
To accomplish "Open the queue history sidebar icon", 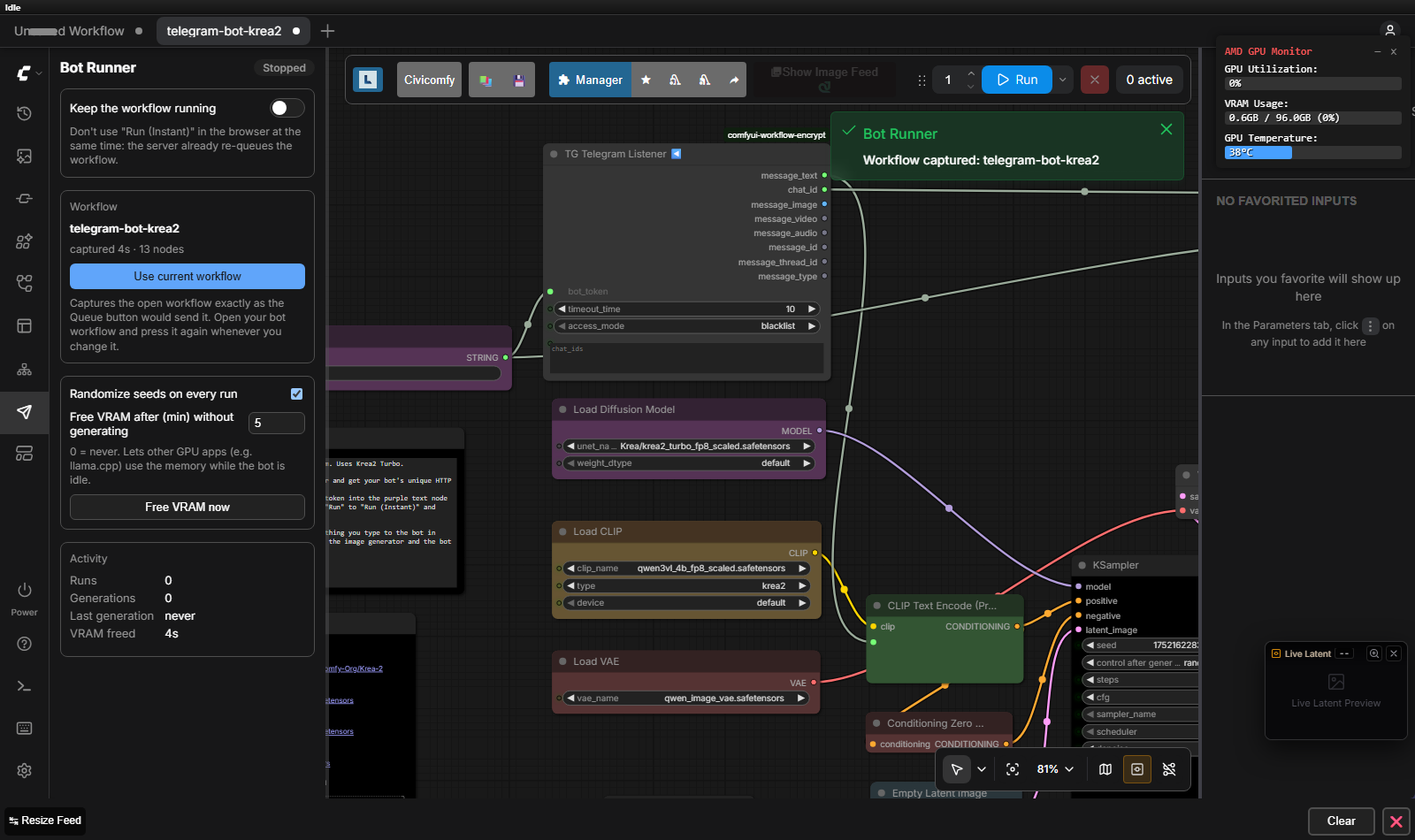I will click(x=24, y=113).
